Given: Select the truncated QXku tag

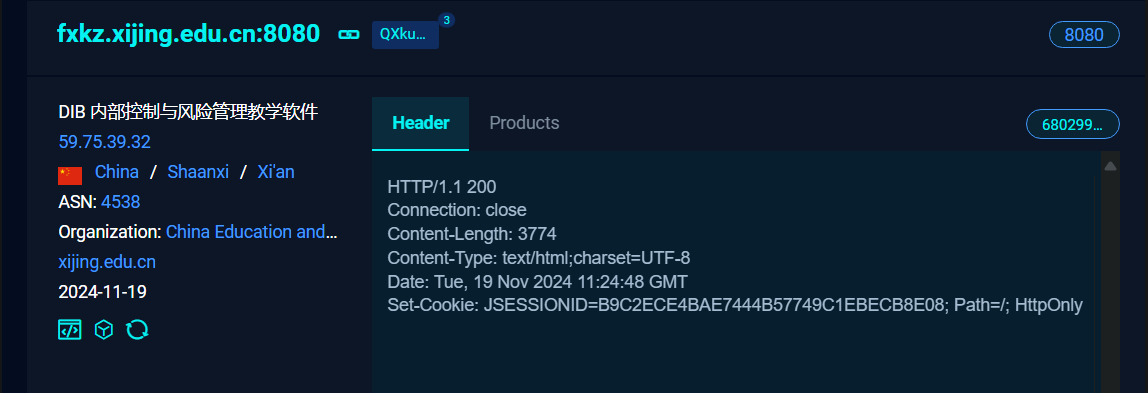Looking at the screenshot, I should point(405,35).
